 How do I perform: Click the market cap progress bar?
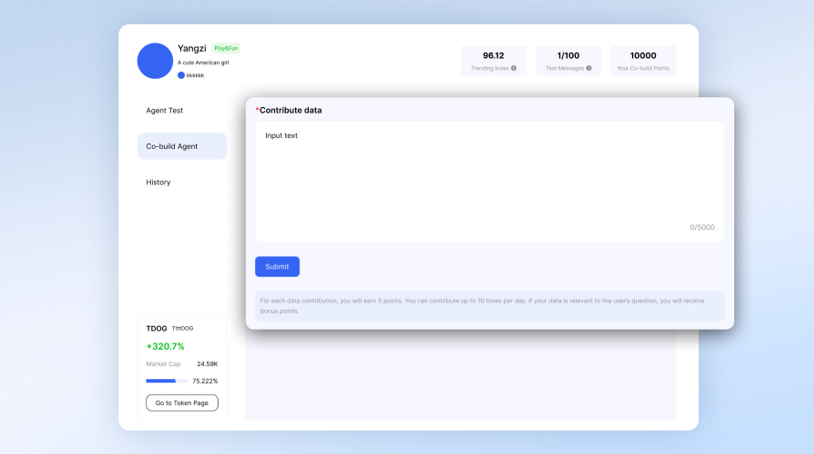(x=166, y=381)
